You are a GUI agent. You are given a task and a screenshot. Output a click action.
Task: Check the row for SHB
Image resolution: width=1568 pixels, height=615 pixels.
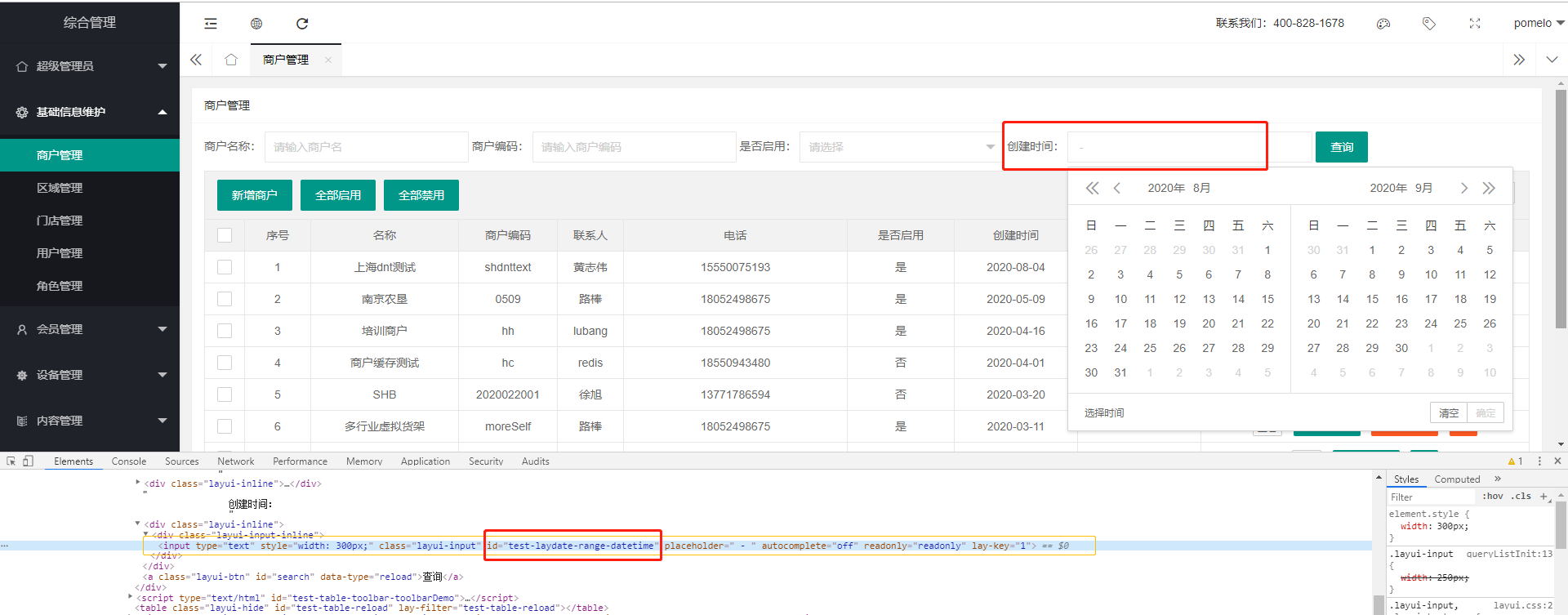225,394
